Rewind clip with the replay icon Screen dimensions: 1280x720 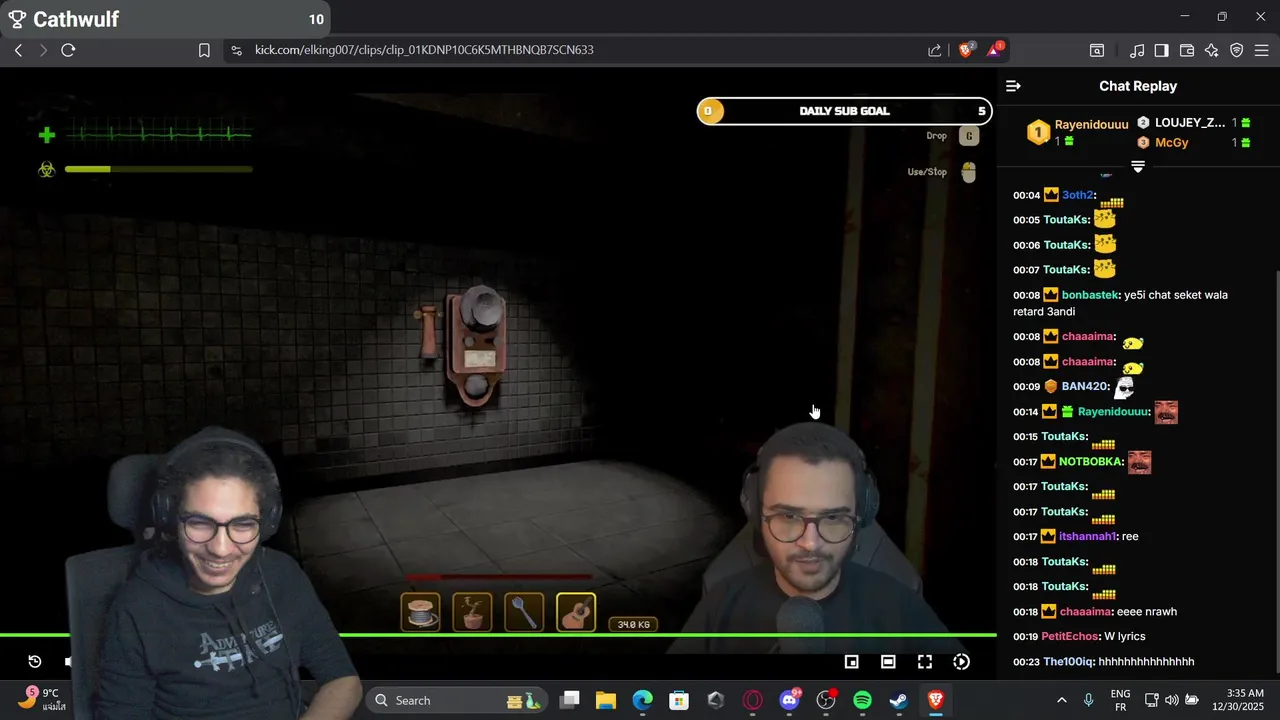click(x=34, y=661)
